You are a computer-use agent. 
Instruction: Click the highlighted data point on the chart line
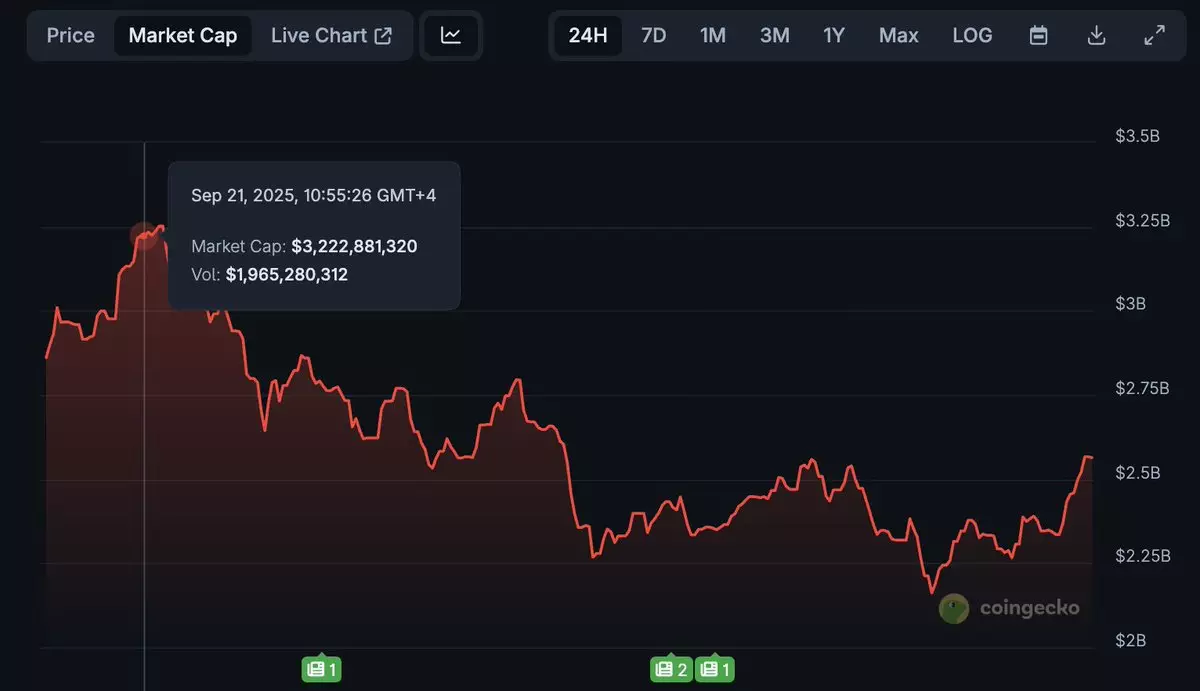pos(144,236)
